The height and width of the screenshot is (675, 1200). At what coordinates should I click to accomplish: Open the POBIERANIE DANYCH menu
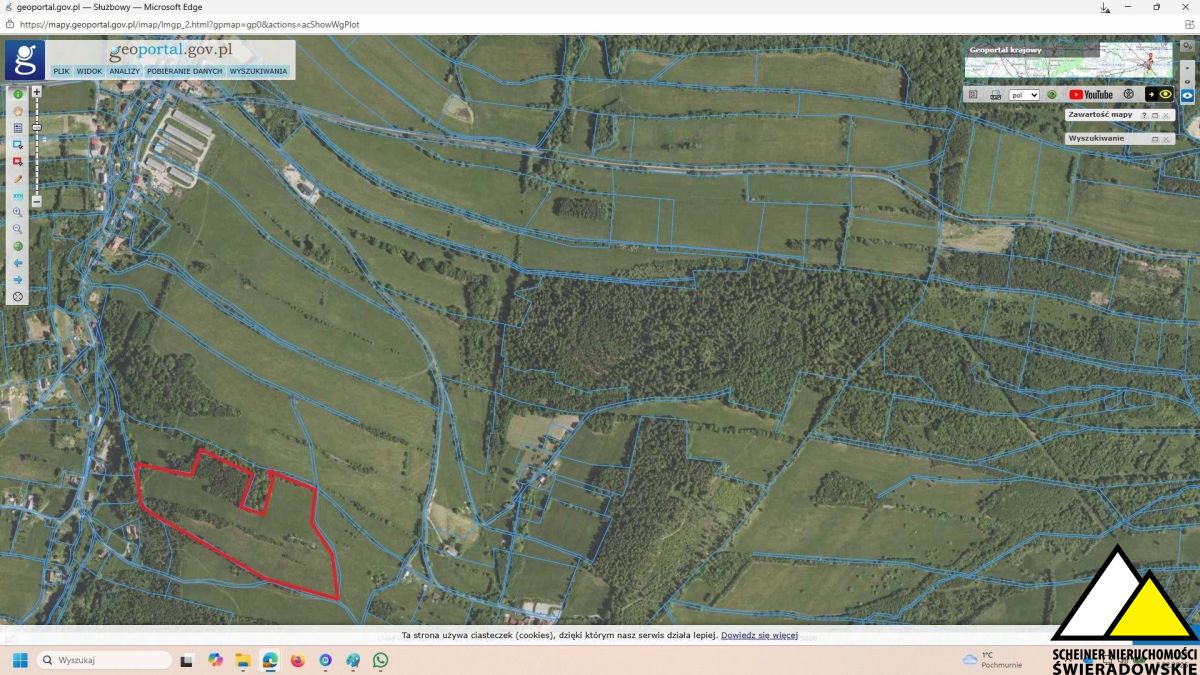coord(184,71)
